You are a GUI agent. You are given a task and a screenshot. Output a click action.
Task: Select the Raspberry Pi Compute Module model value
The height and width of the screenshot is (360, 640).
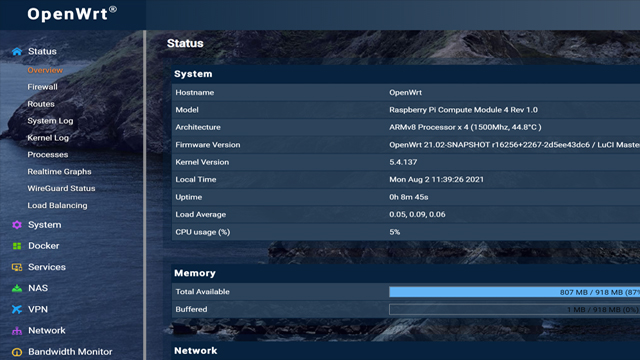(463, 110)
